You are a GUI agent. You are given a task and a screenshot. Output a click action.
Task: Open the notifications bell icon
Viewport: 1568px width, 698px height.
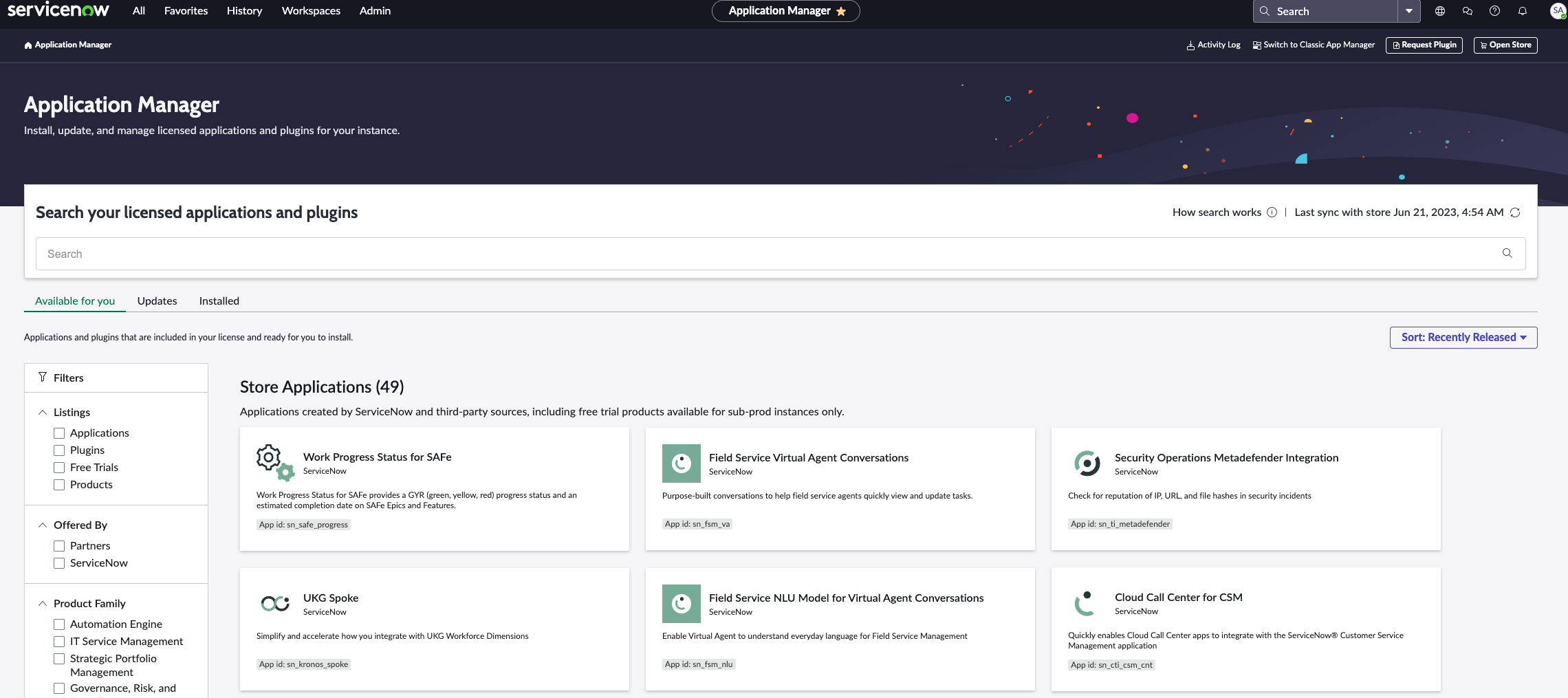point(1523,11)
